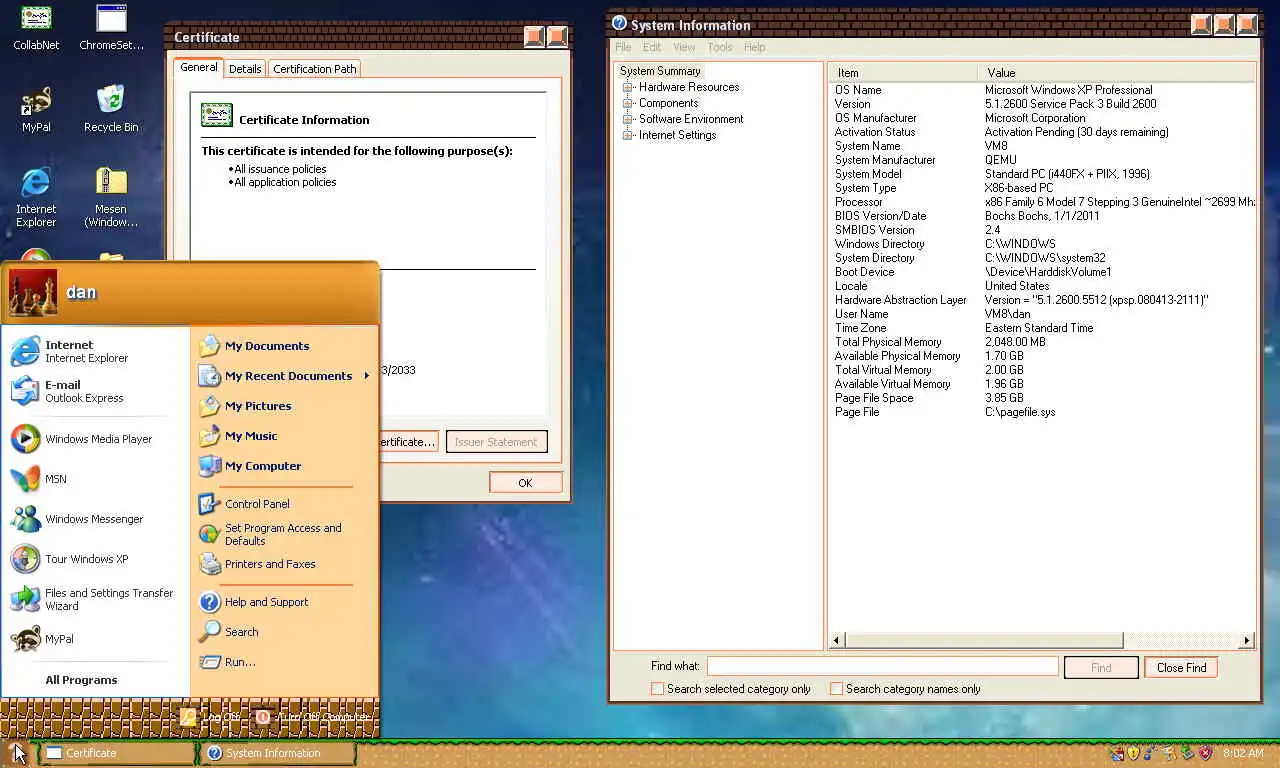Click inside the Find what field
The image size is (1280, 768).
(882, 666)
